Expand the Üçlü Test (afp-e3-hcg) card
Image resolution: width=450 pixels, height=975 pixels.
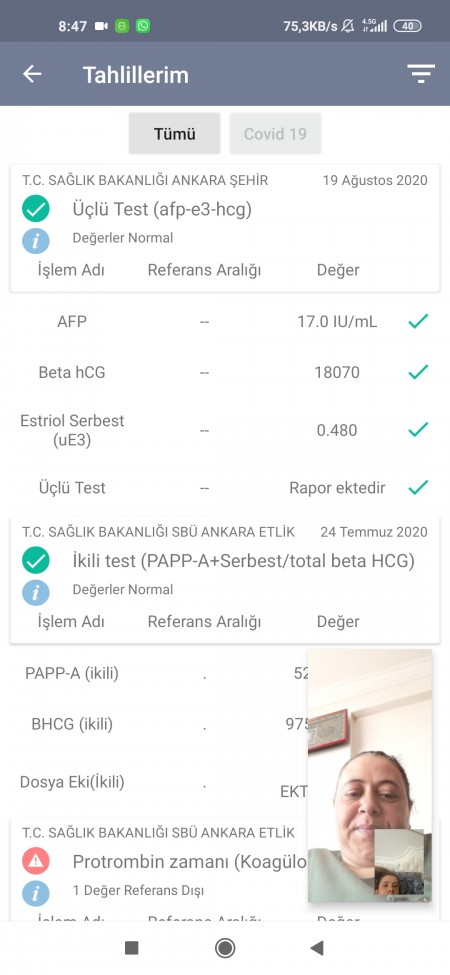[x=225, y=228]
